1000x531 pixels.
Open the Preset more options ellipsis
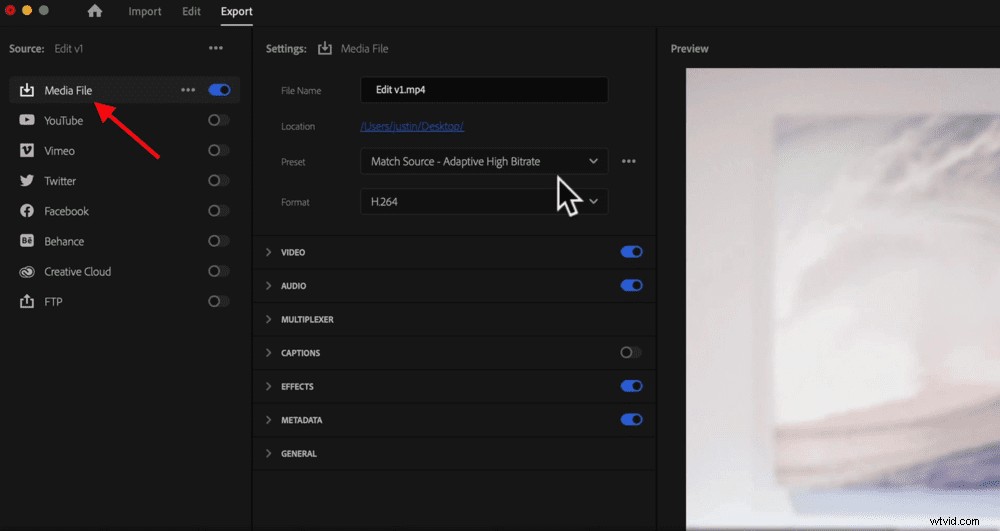point(629,161)
